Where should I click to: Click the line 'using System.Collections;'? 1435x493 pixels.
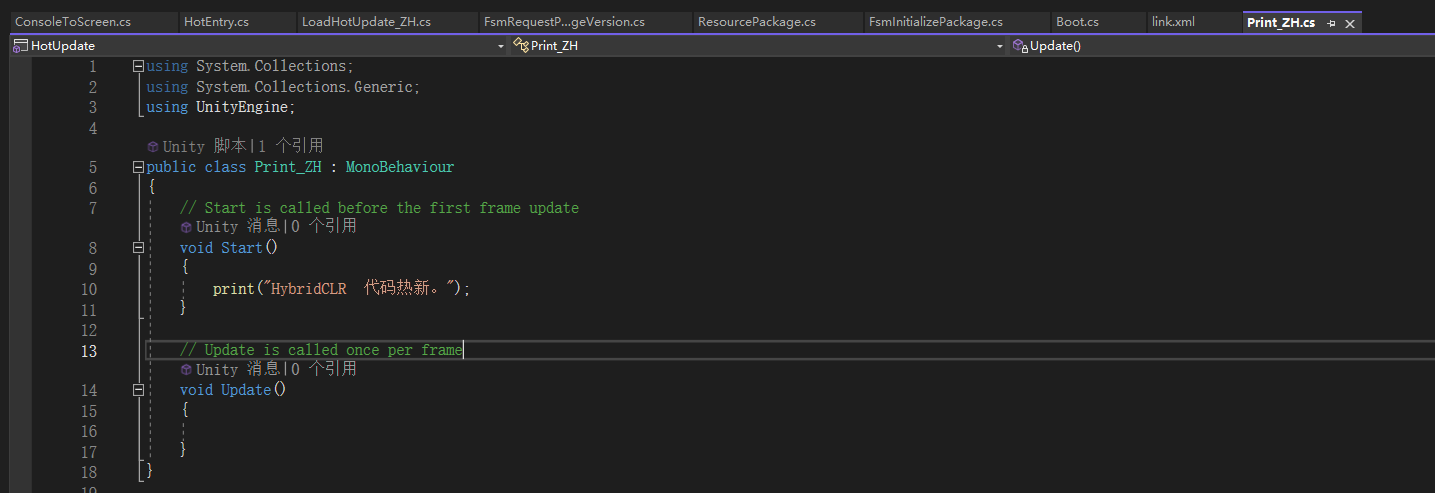tap(250, 66)
